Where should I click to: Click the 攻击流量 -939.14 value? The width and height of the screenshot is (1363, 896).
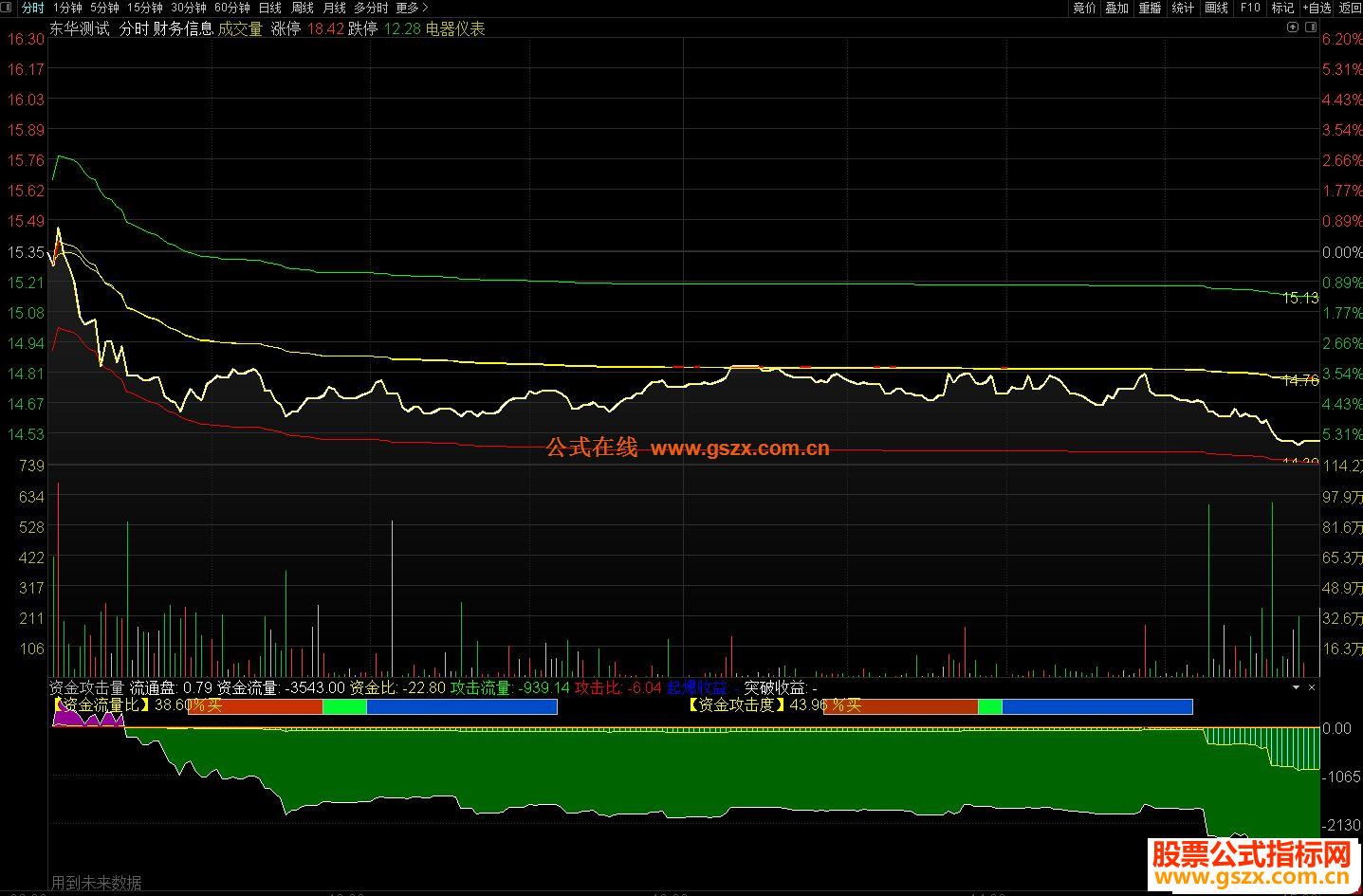point(510,687)
